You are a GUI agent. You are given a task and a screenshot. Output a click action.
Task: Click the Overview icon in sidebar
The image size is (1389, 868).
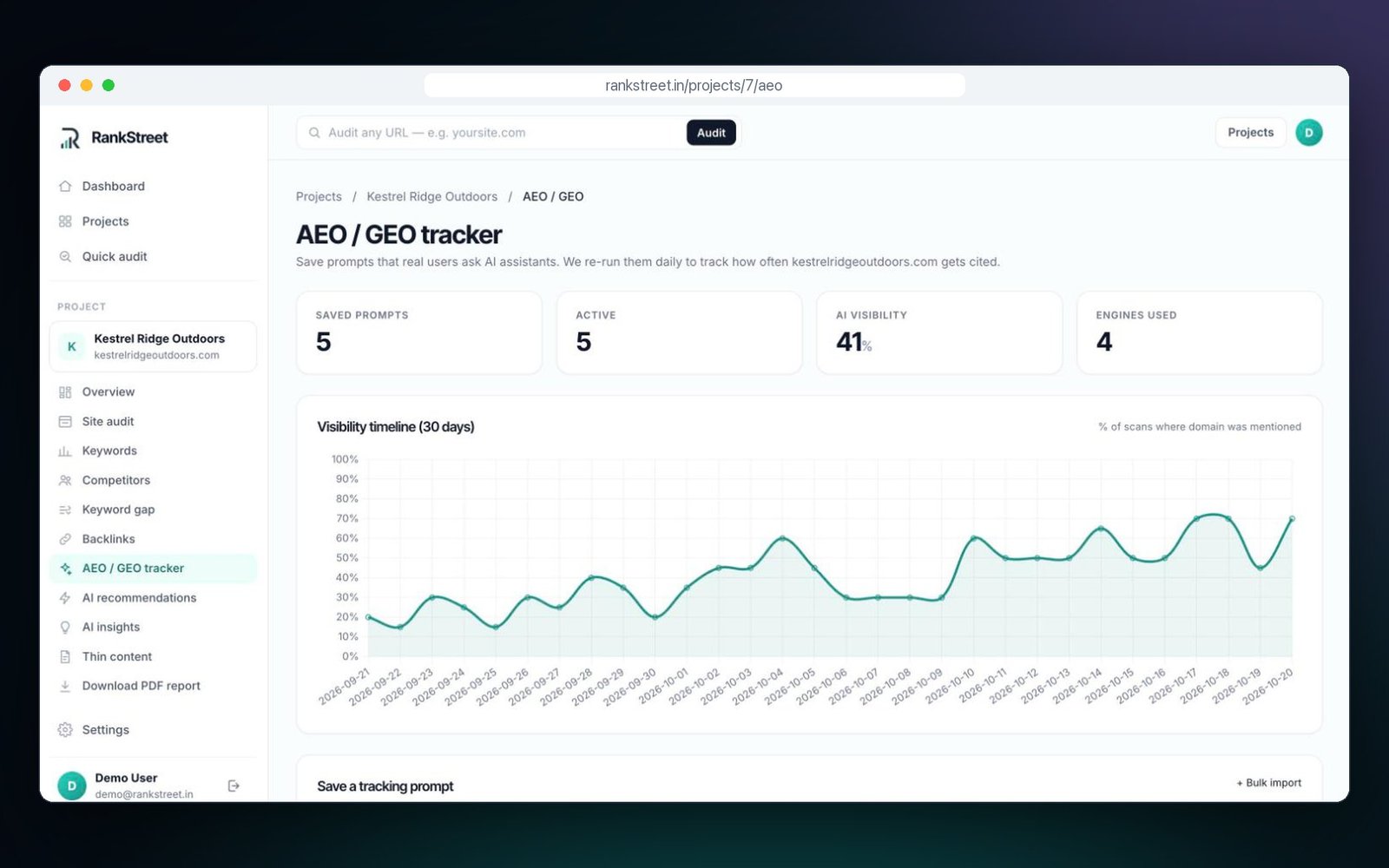pyautogui.click(x=65, y=392)
